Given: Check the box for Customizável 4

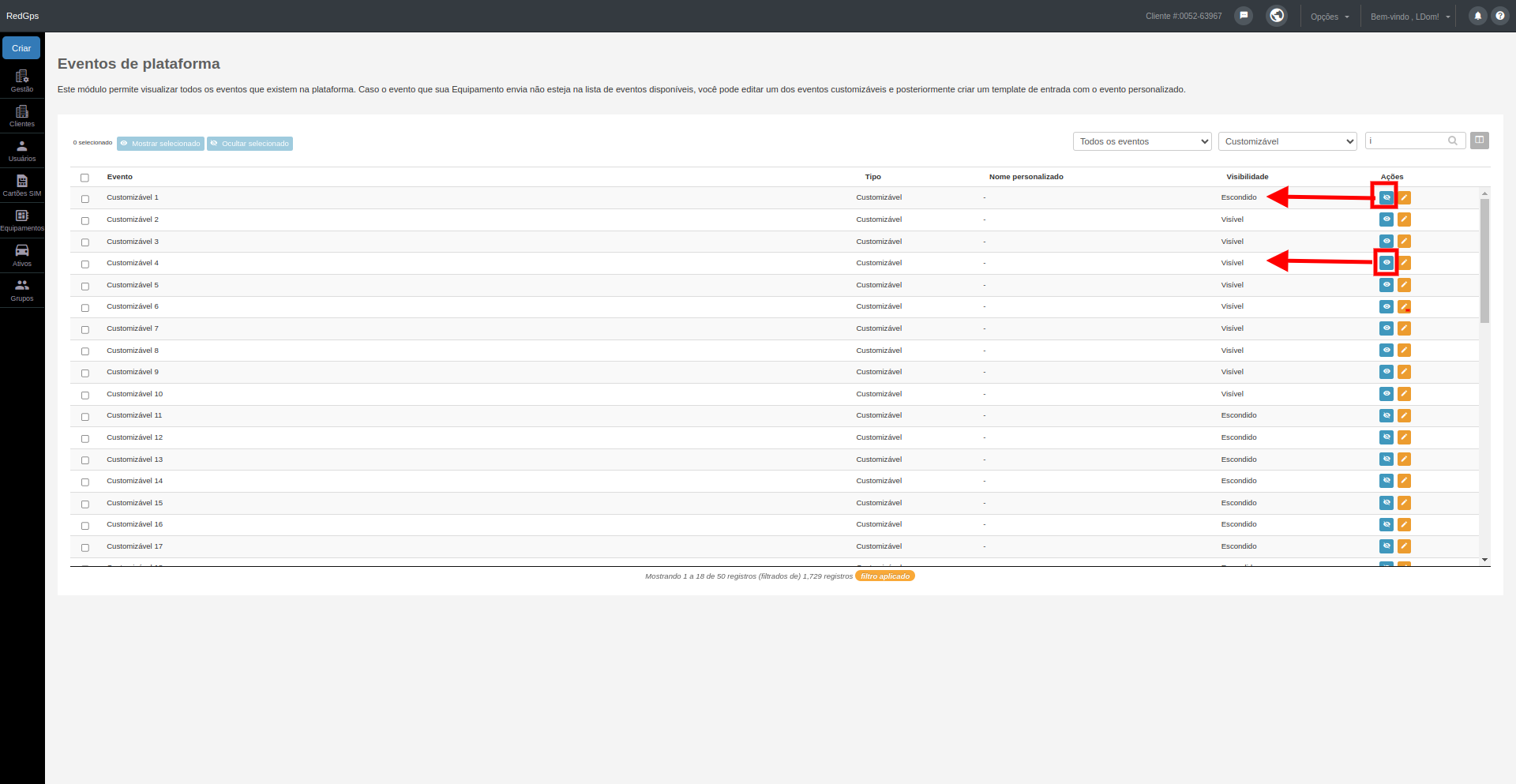Looking at the screenshot, I should coord(85,264).
